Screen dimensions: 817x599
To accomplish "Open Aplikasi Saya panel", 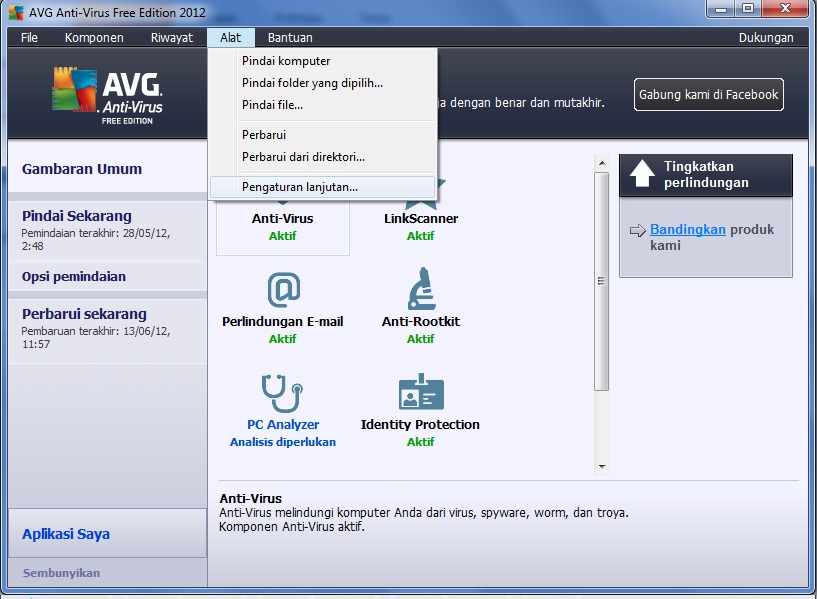I will click(107, 534).
